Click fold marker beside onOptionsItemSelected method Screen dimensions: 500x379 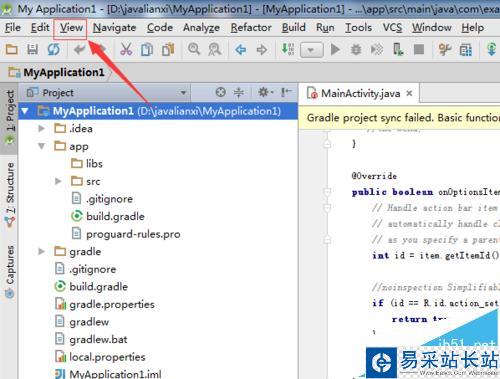pos(327,192)
